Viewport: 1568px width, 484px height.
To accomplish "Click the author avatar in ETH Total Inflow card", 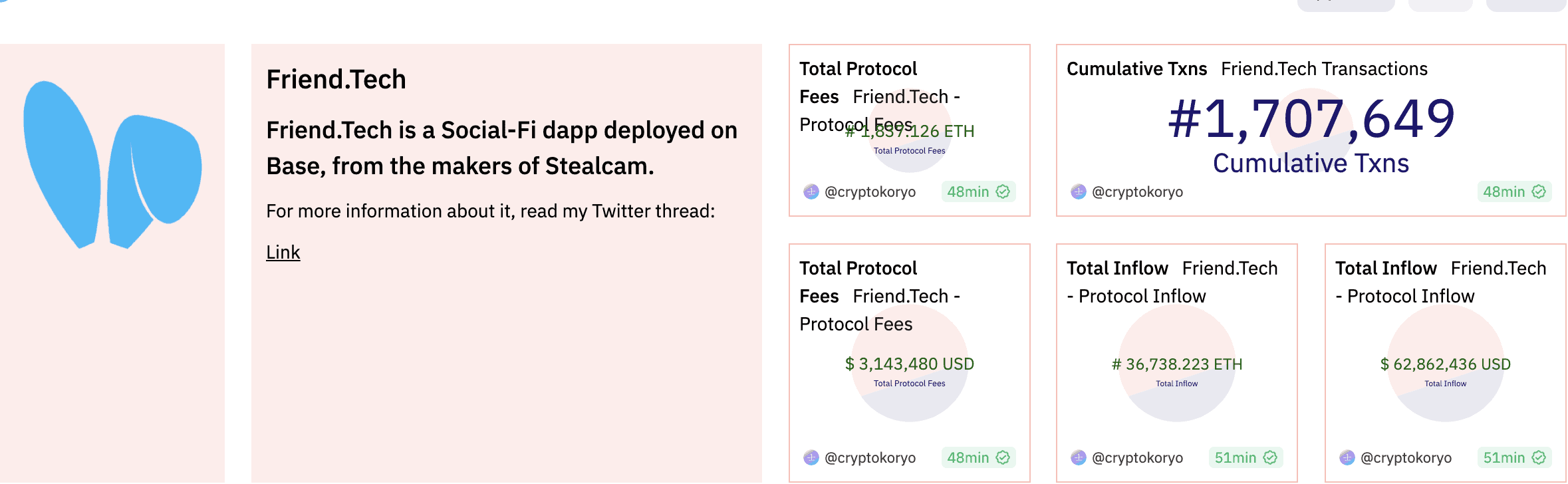I will [x=1079, y=458].
